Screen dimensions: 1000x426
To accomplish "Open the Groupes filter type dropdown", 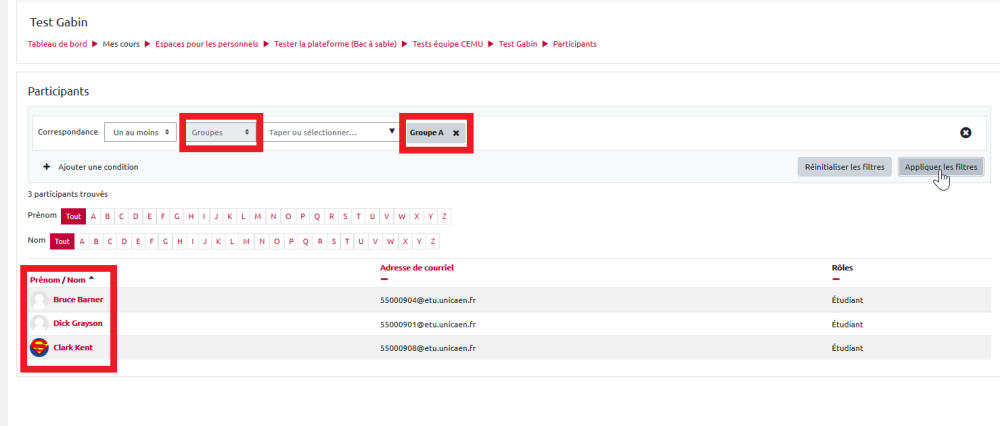I will [x=221, y=132].
